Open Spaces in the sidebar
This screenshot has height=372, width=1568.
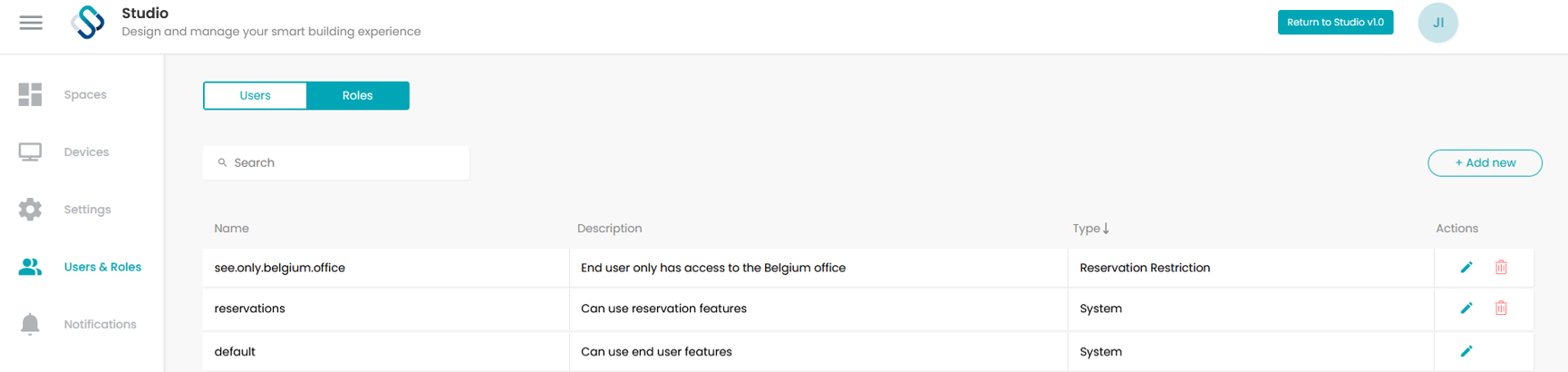pyautogui.click(x=85, y=94)
